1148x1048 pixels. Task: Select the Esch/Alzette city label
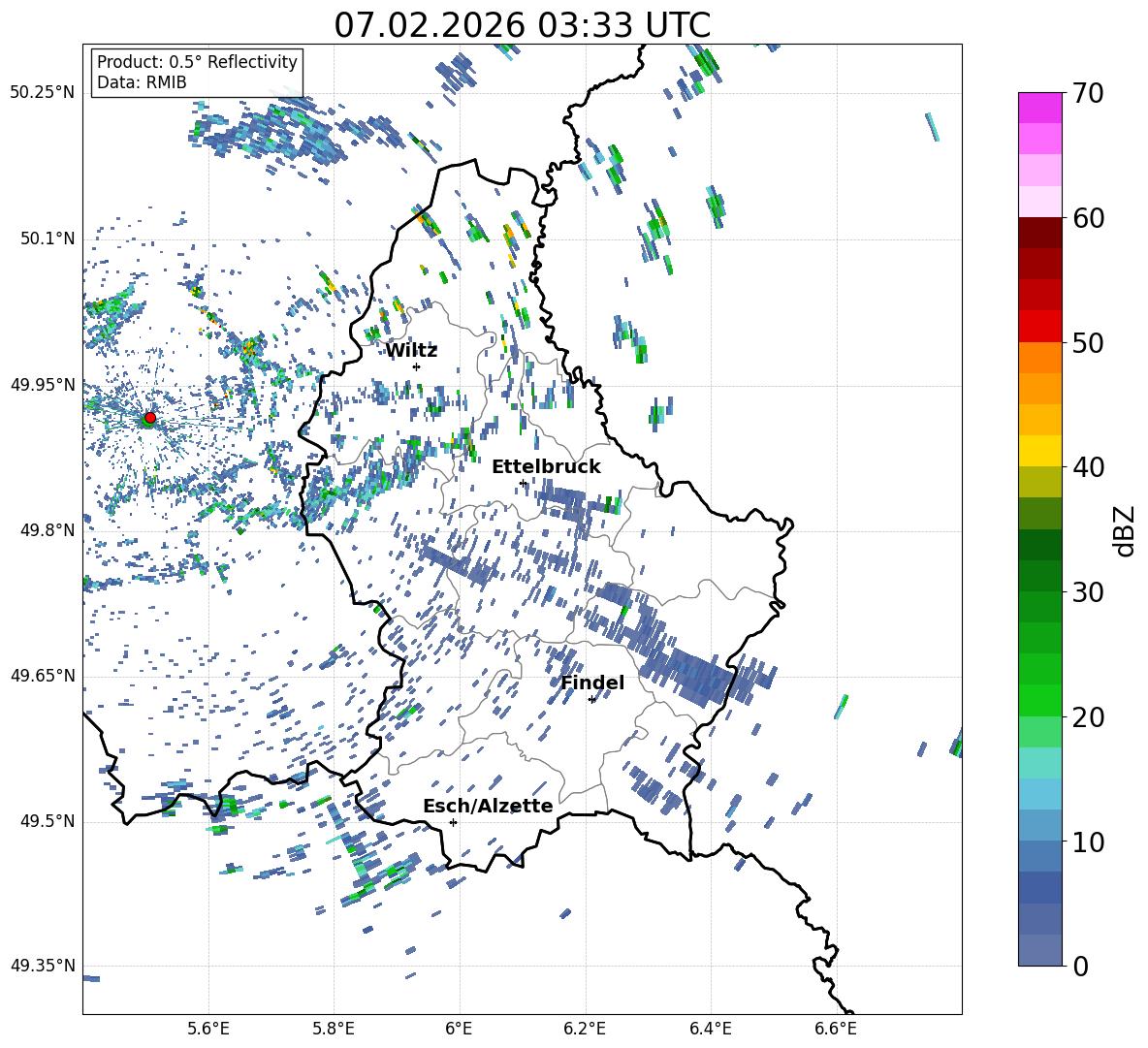(x=488, y=806)
